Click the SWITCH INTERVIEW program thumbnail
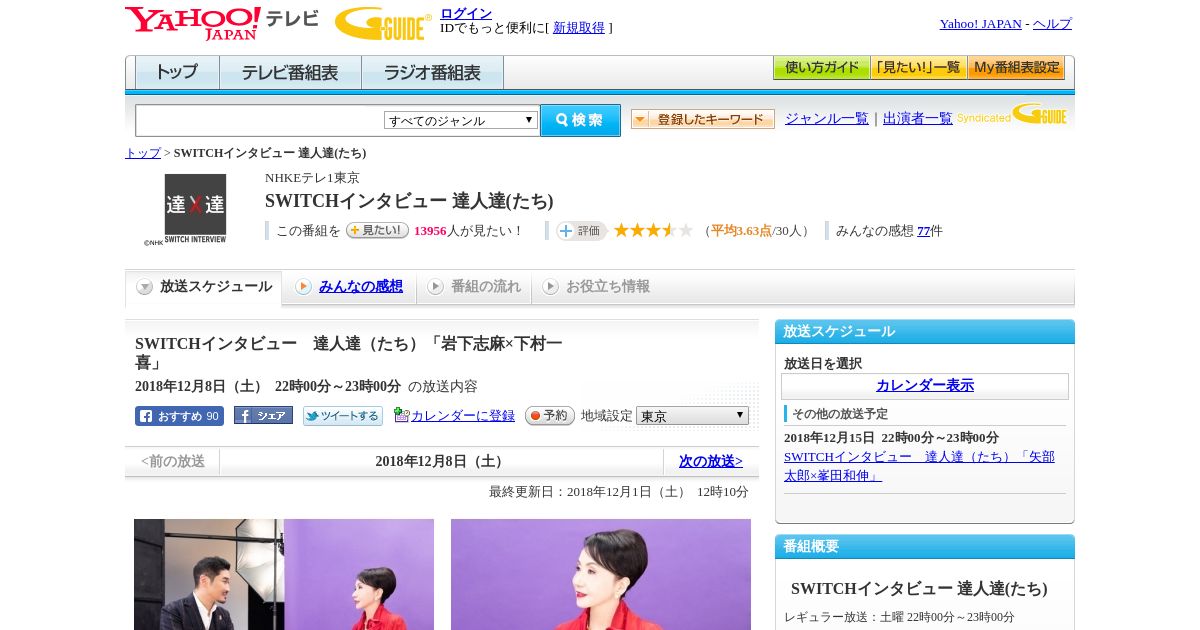The height and width of the screenshot is (630, 1200). click(194, 210)
